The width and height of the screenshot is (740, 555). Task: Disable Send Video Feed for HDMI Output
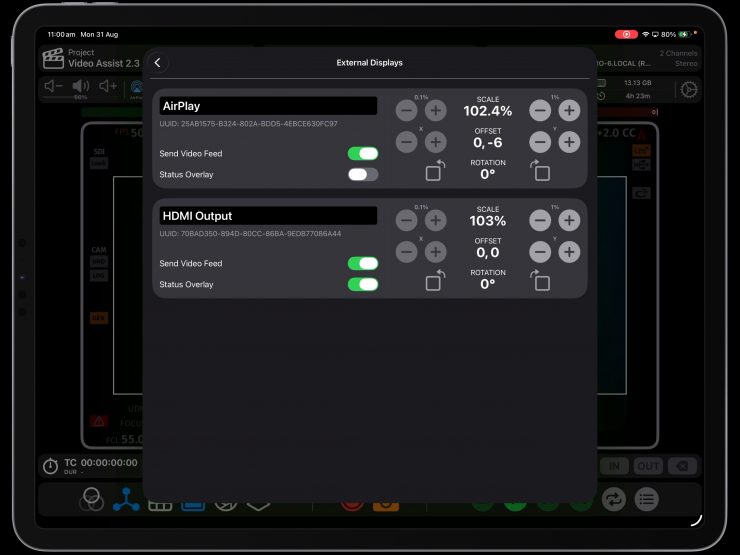pyautogui.click(x=362, y=263)
